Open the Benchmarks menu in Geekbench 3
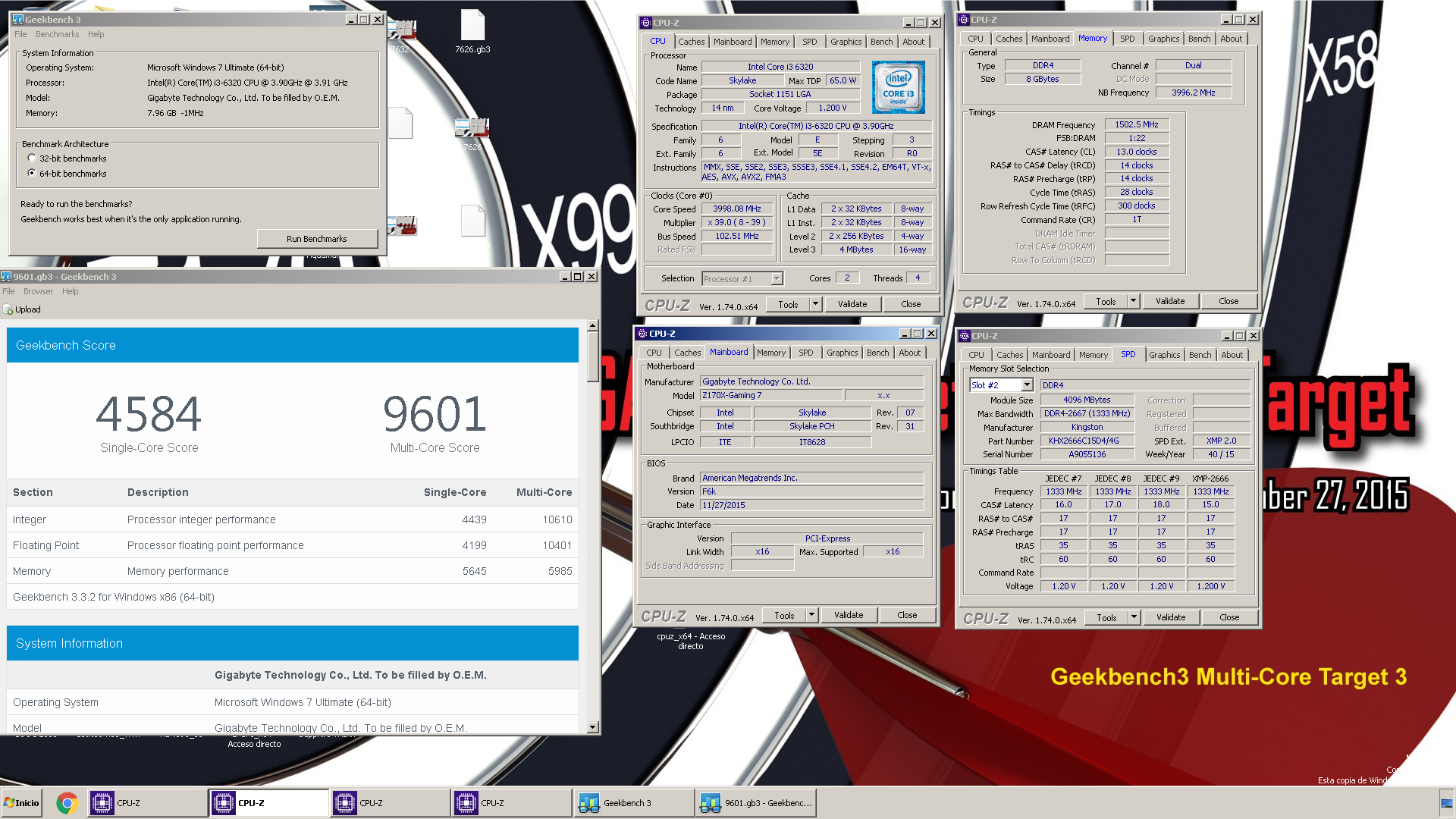The height and width of the screenshot is (819, 1456). (57, 35)
